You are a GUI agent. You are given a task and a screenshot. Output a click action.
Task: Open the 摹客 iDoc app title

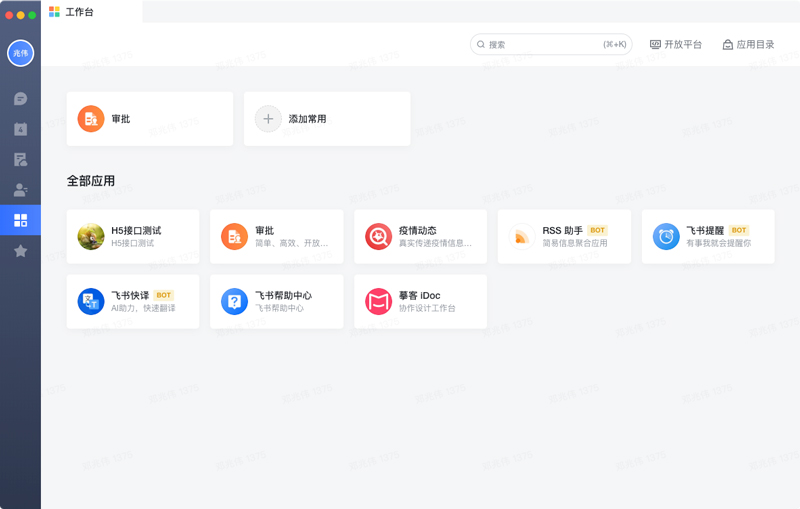(419, 295)
